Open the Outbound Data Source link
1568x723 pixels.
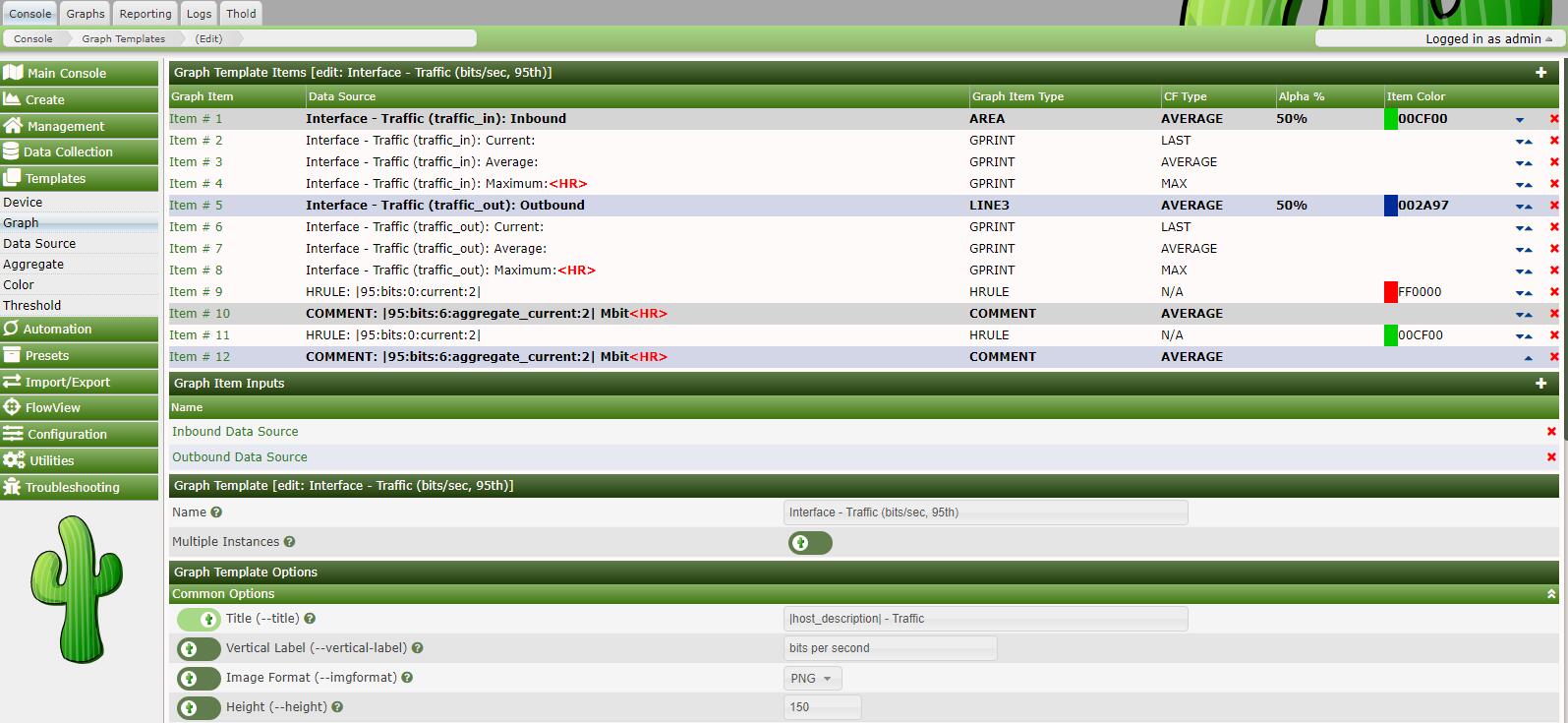tap(240, 457)
